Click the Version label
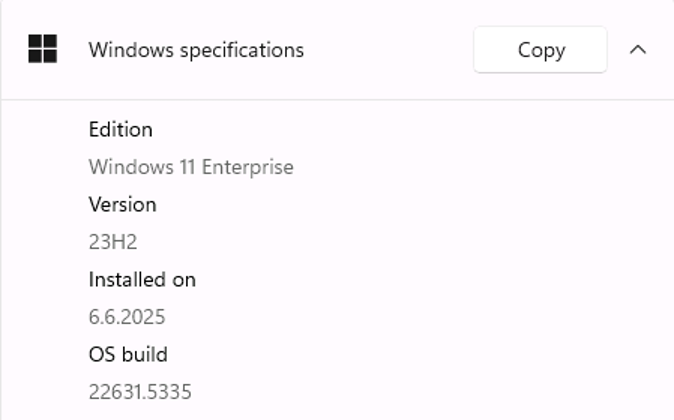674x420 pixels. (x=123, y=205)
